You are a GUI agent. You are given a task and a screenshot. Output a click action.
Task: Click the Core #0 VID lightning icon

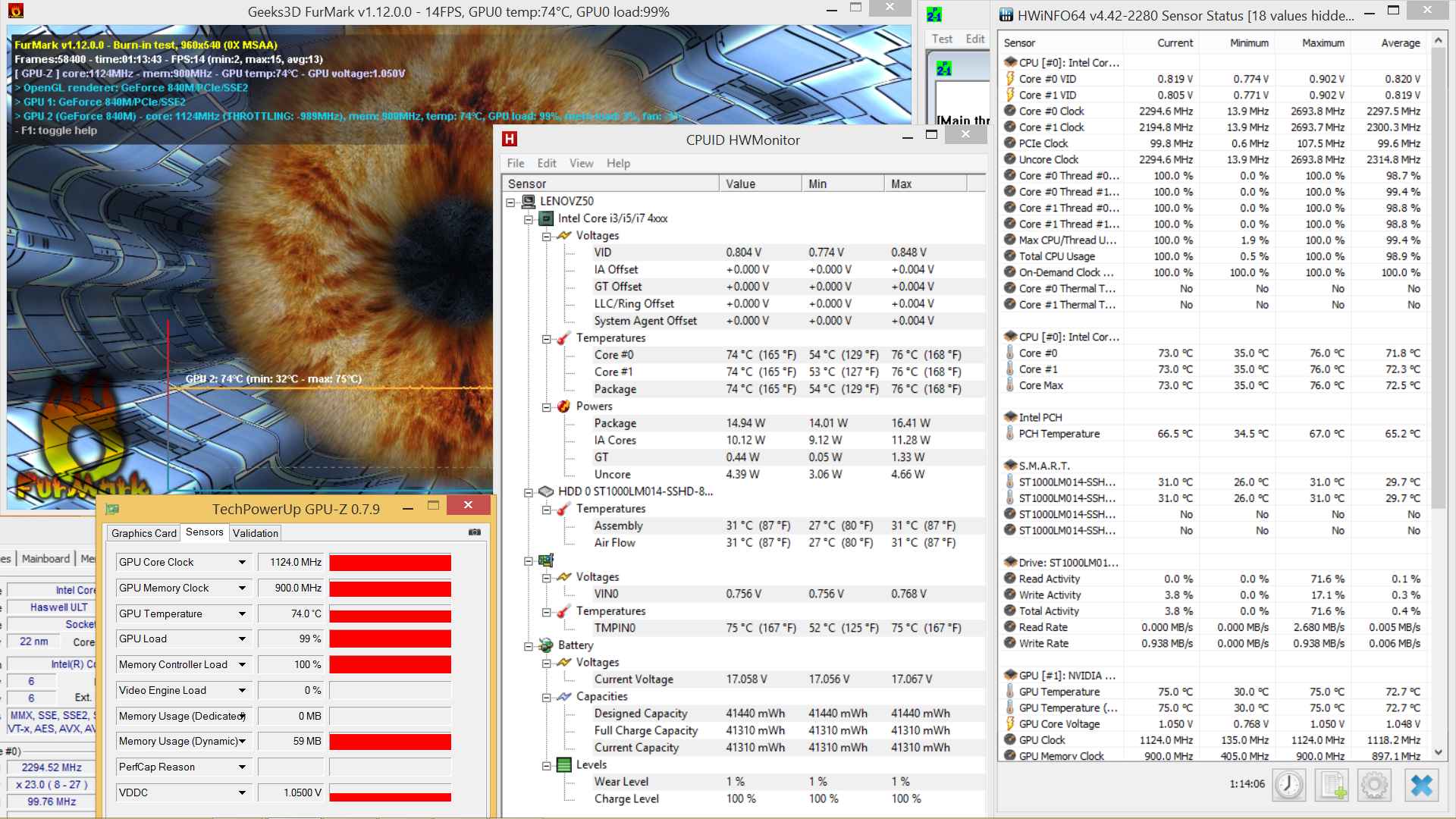(x=1010, y=79)
